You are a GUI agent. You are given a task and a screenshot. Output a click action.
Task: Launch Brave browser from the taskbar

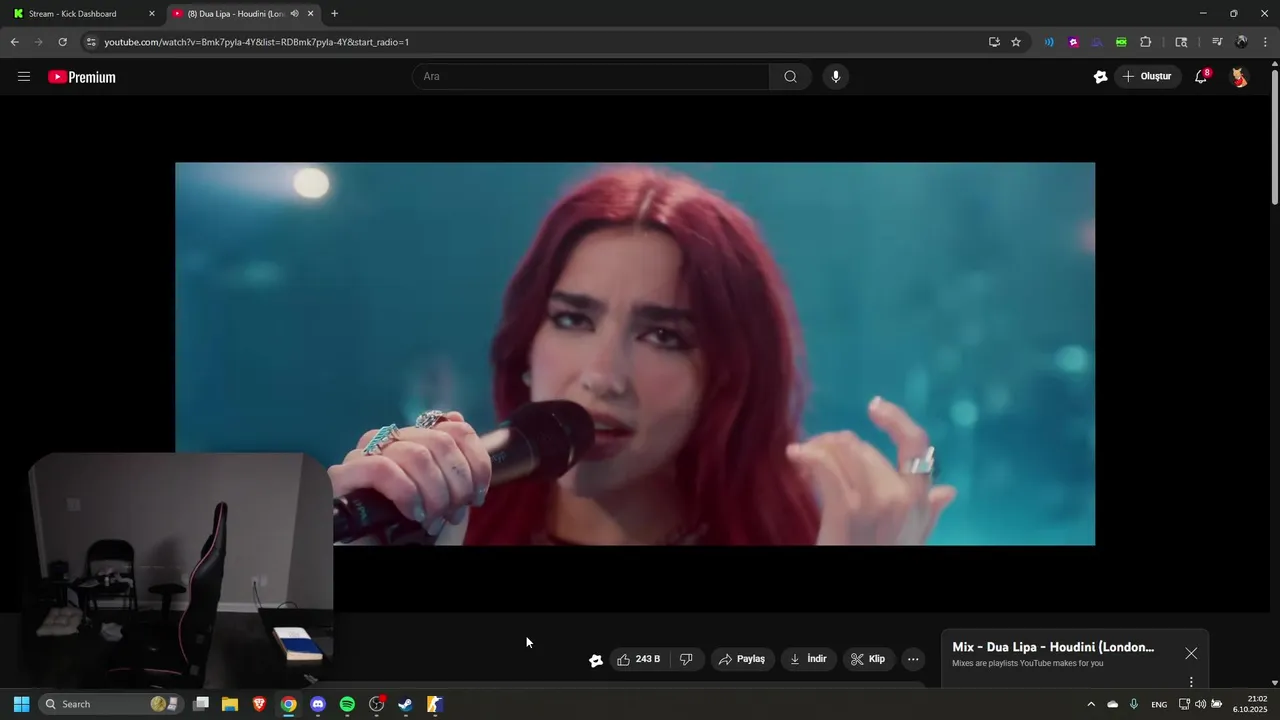(259, 704)
